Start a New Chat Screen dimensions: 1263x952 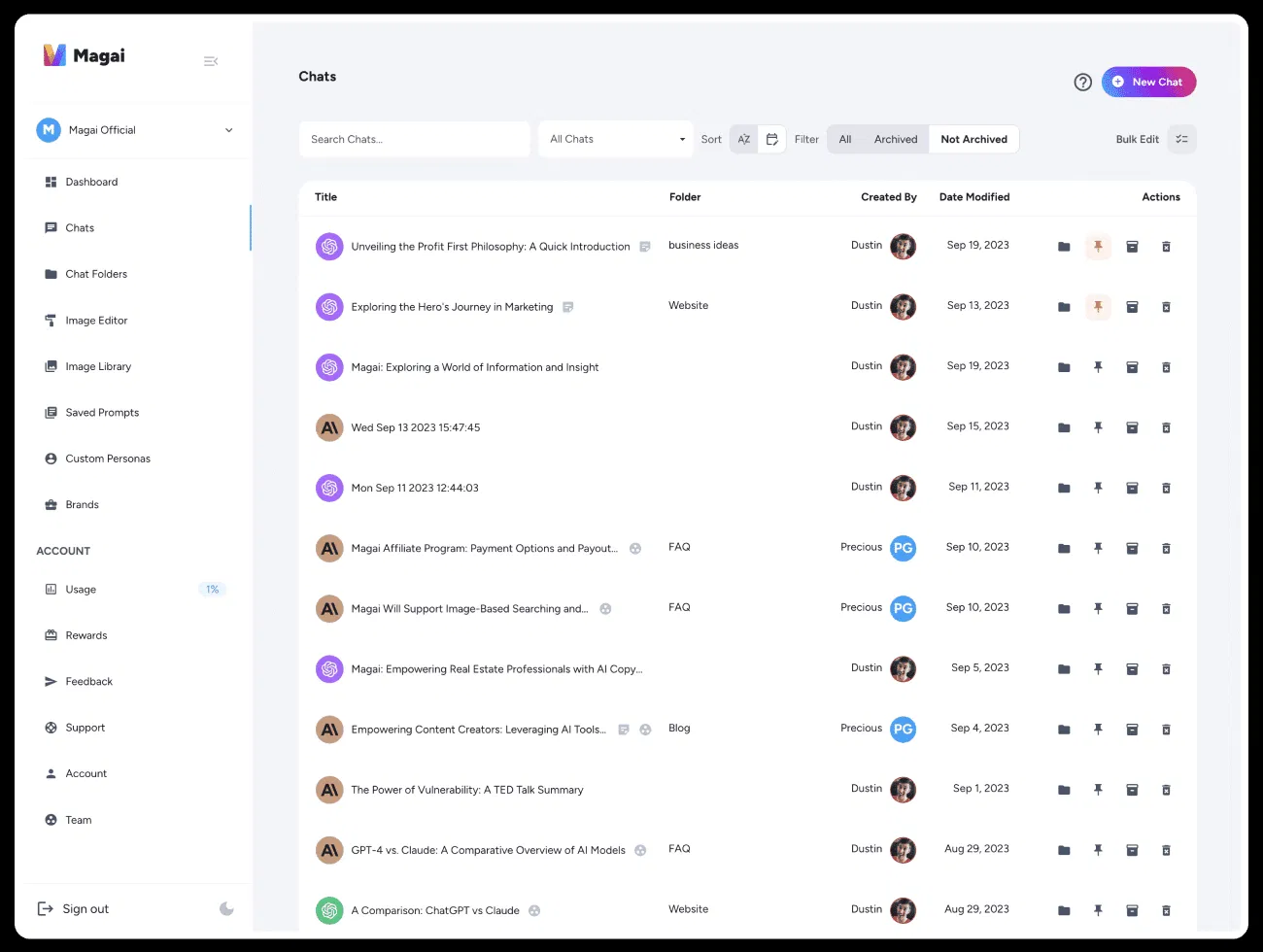tap(1148, 83)
